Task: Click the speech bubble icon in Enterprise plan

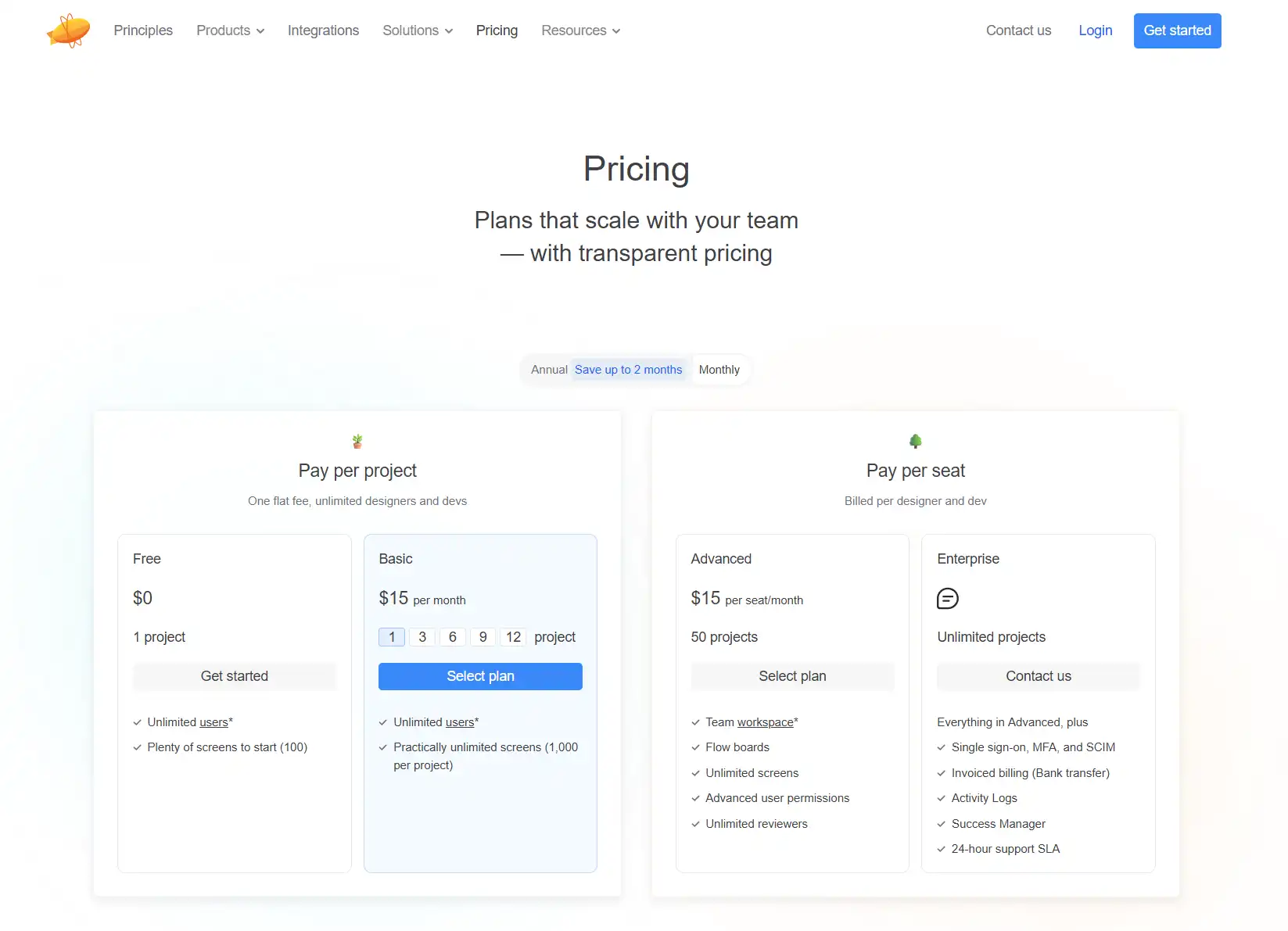Action: tap(947, 599)
